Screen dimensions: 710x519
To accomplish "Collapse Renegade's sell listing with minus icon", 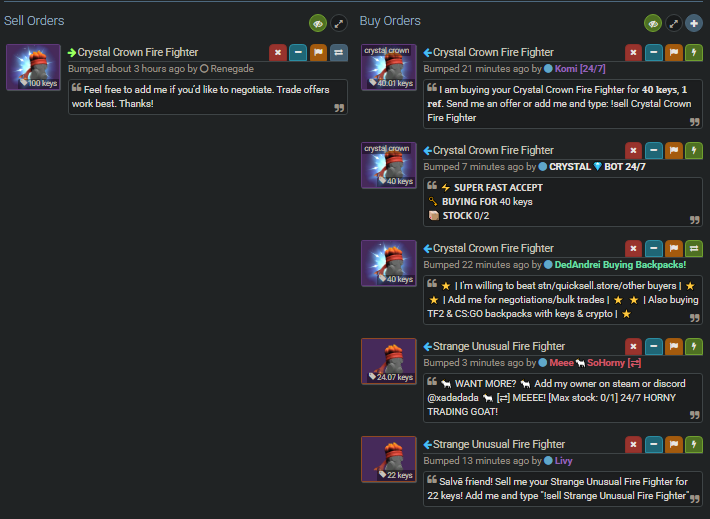I will (x=298, y=53).
